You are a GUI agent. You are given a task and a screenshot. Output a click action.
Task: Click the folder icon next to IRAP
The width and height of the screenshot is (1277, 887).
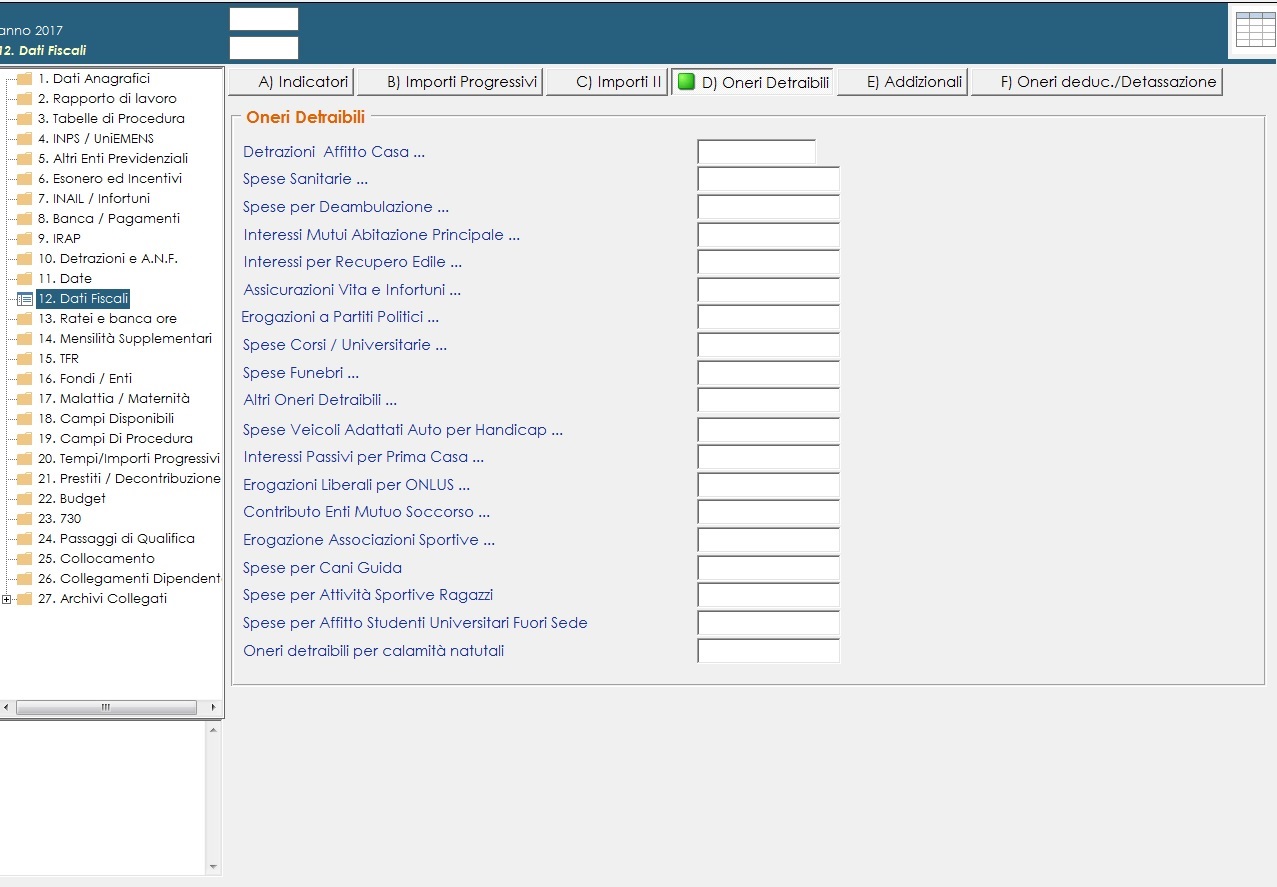[25, 239]
